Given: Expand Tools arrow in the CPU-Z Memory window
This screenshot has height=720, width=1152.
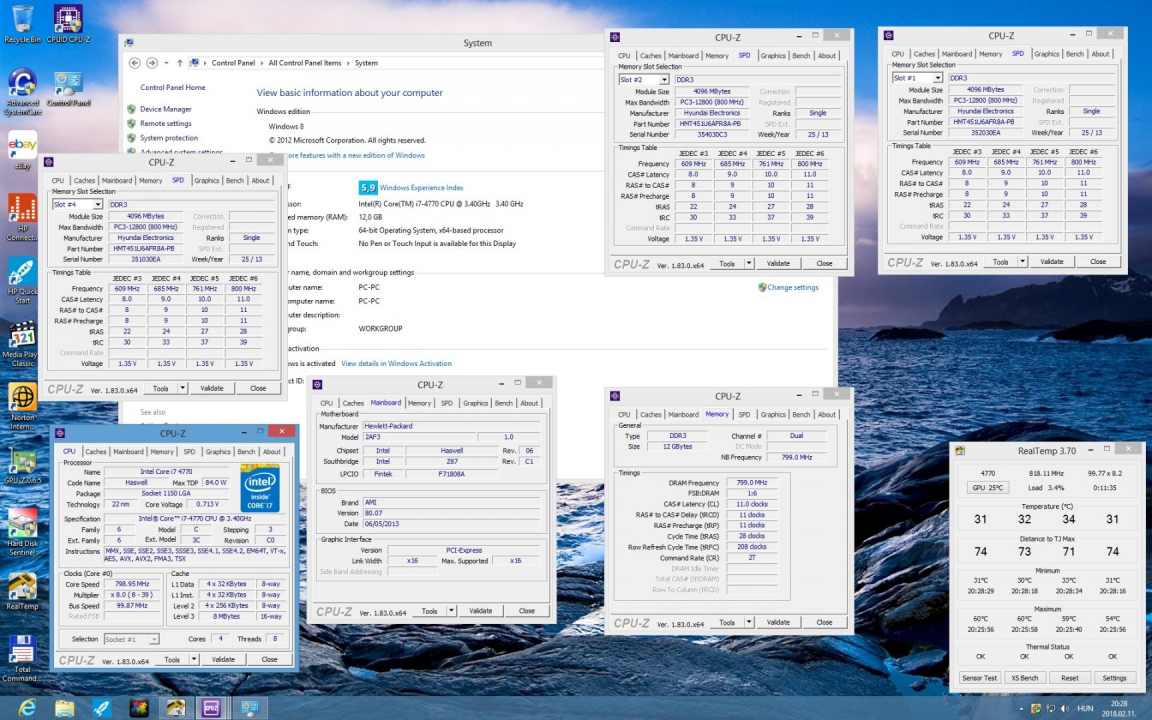Looking at the screenshot, I should [749, 622].
